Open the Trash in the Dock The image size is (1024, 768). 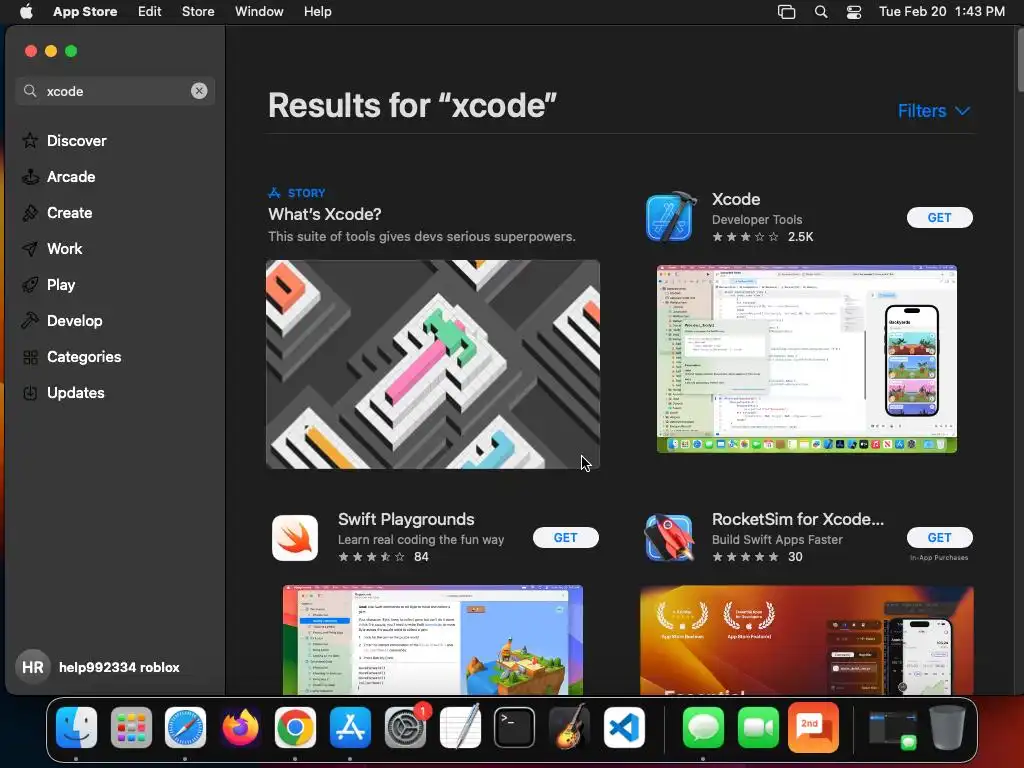point(948,727)
